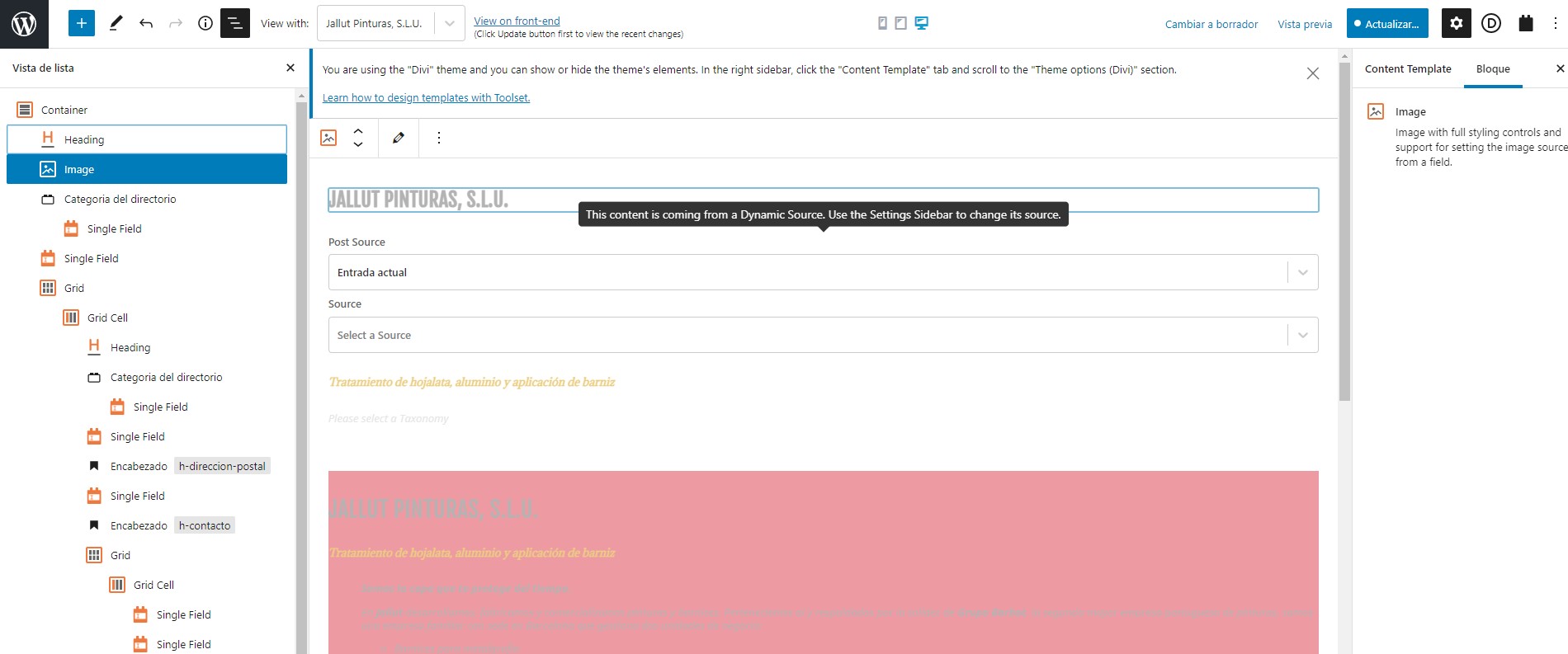The image size is (1568, 654).
Task: Click the Divi builder D icon
Action: 1490,24
